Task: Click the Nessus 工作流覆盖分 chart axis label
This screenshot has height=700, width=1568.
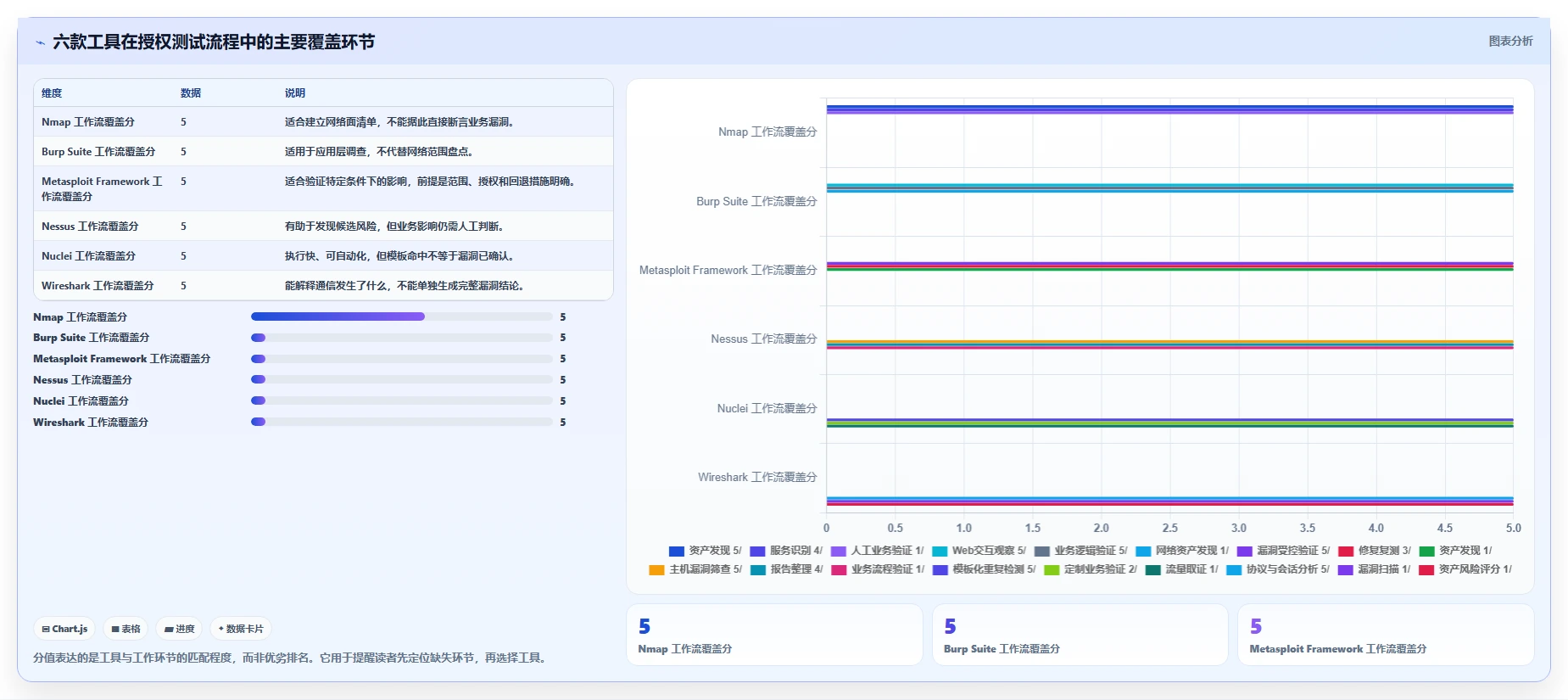Action: click(x=764, y=339)
